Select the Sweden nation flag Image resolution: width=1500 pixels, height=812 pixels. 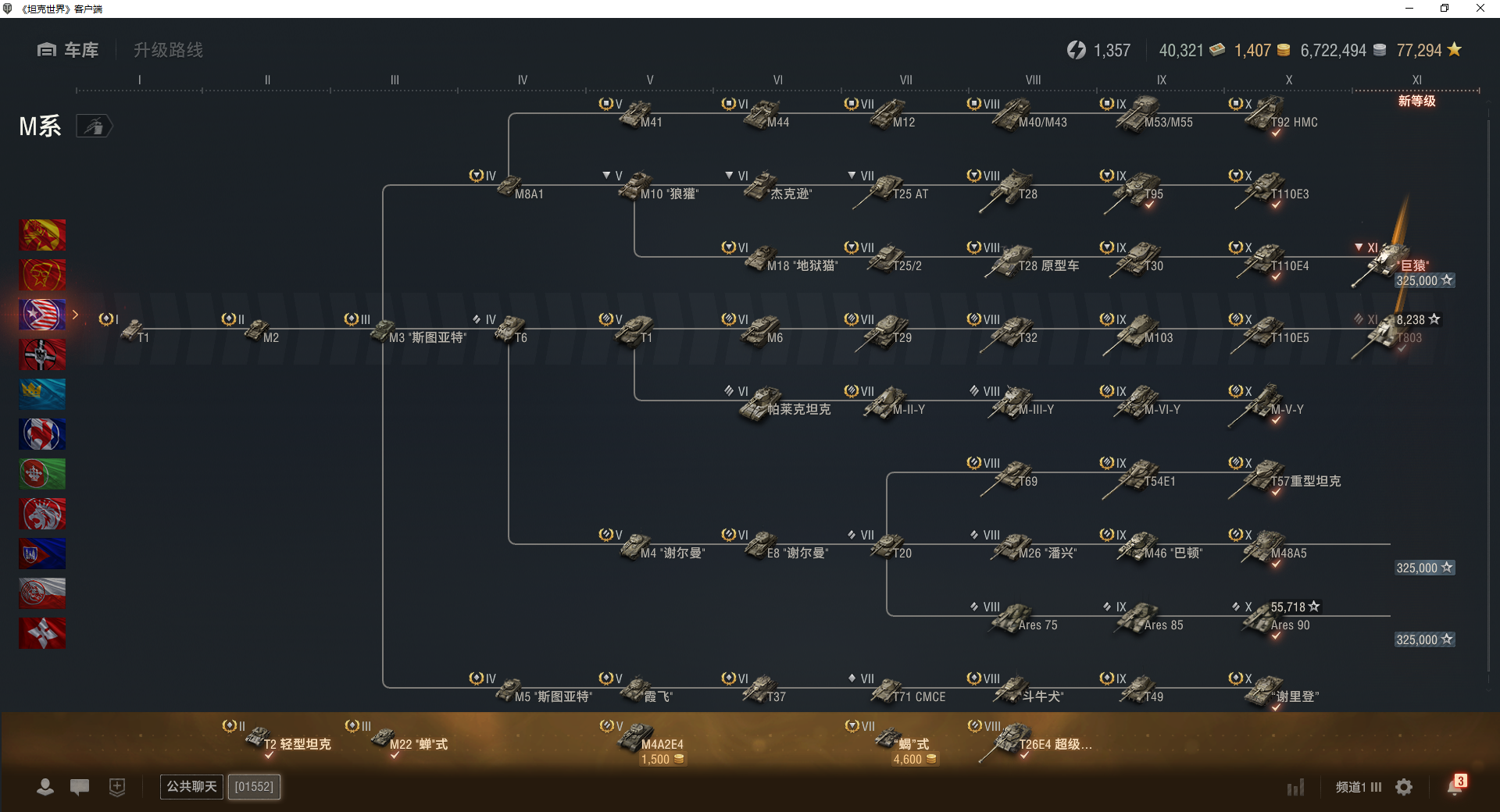tap(42, 394)
